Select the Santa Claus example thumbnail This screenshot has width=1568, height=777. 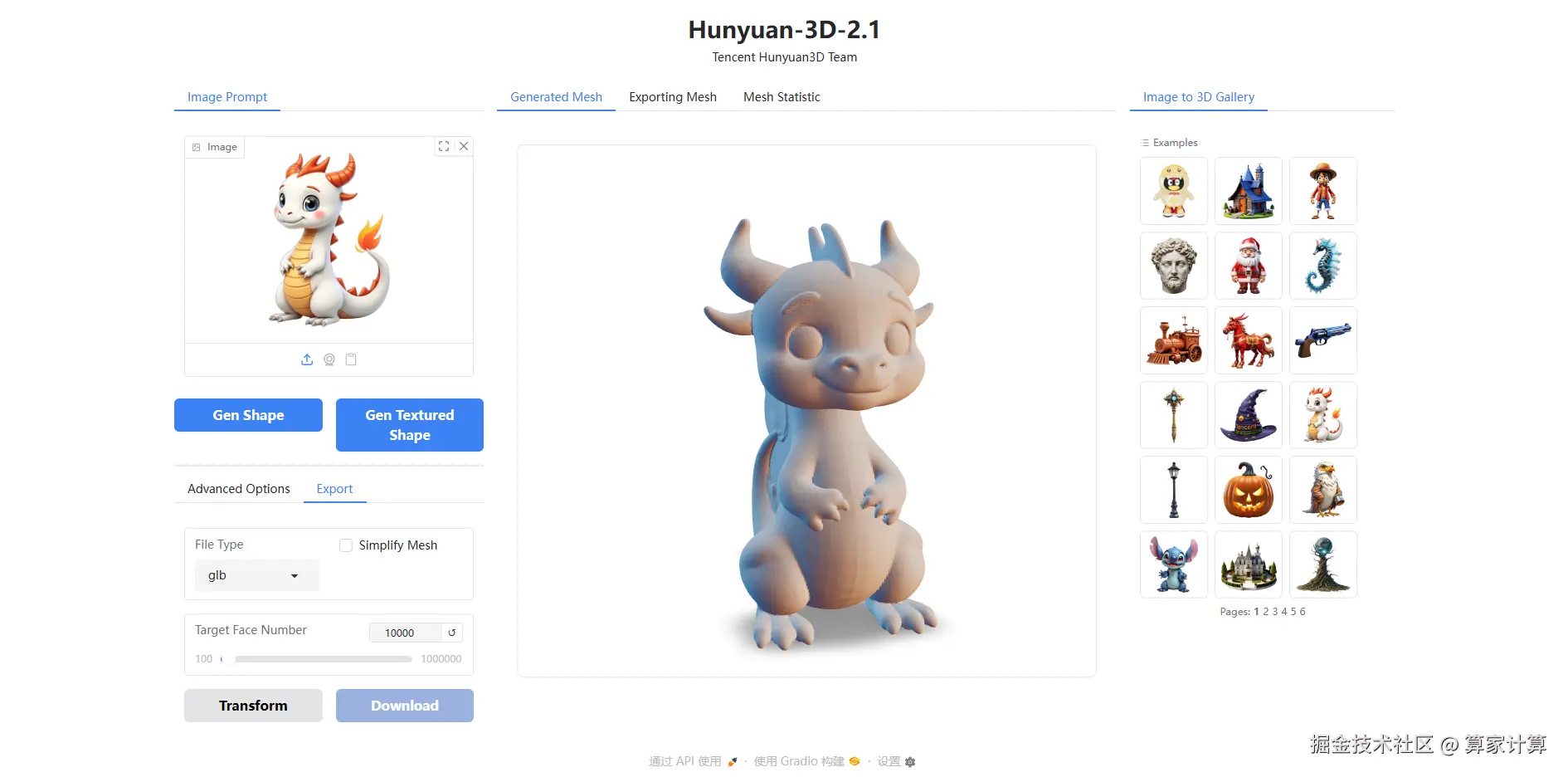[1249, 266]
